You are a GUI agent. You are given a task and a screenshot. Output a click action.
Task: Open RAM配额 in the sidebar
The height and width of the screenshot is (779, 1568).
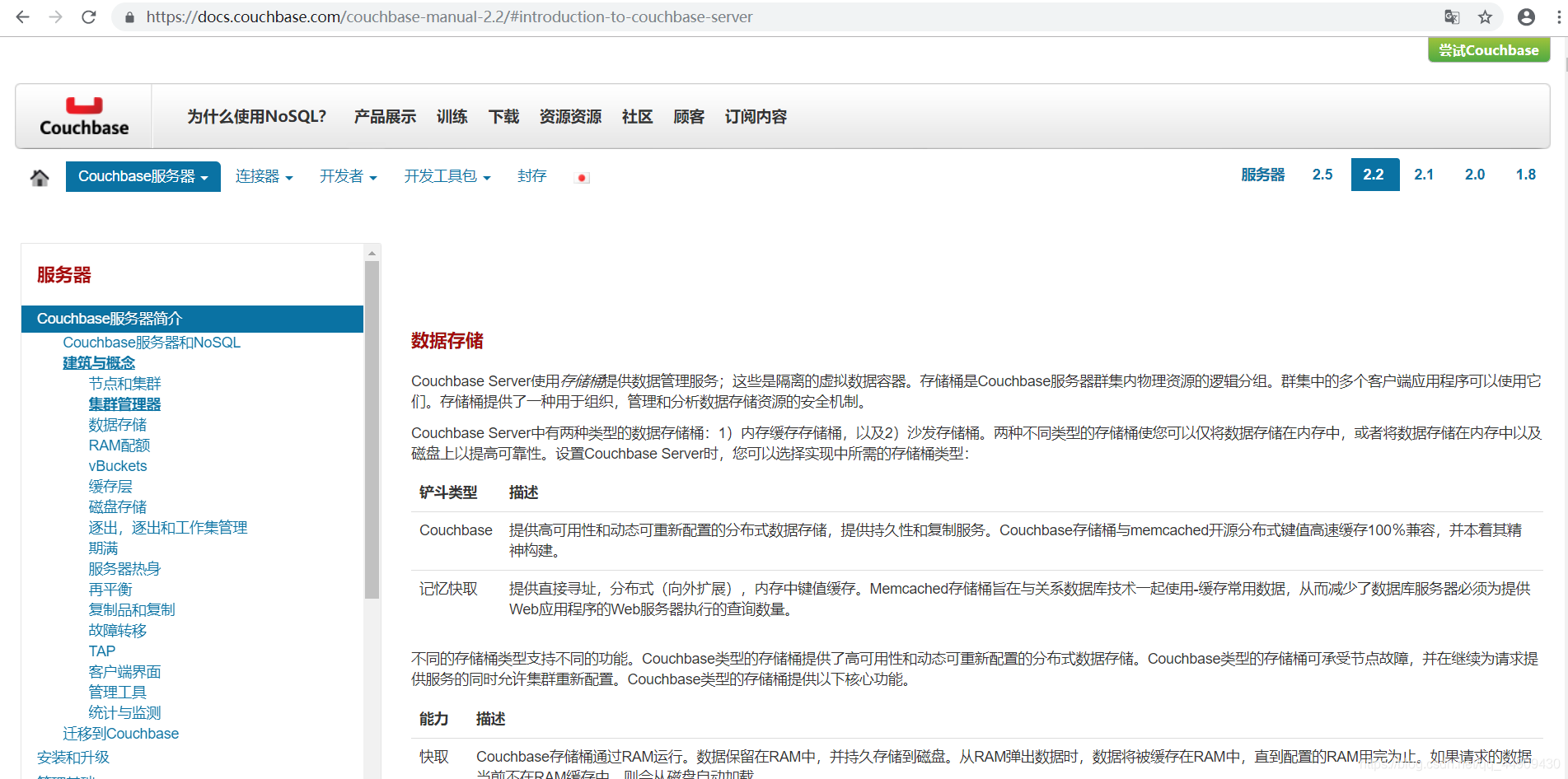click(x=119, y=445)
